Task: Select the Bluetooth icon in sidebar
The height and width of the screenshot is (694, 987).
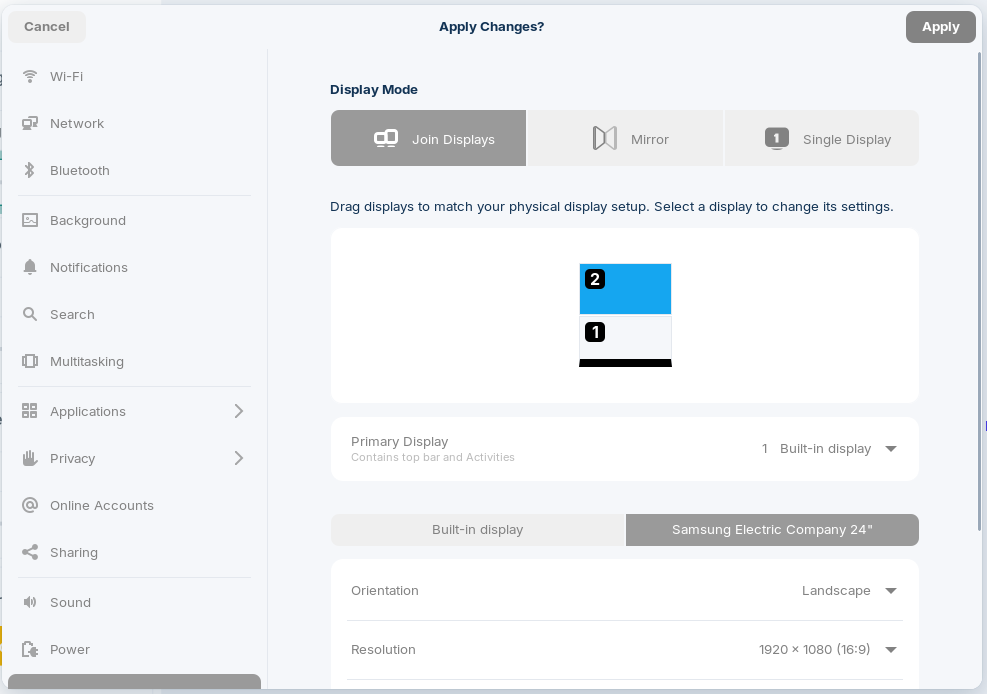Action: click(30, 171)
